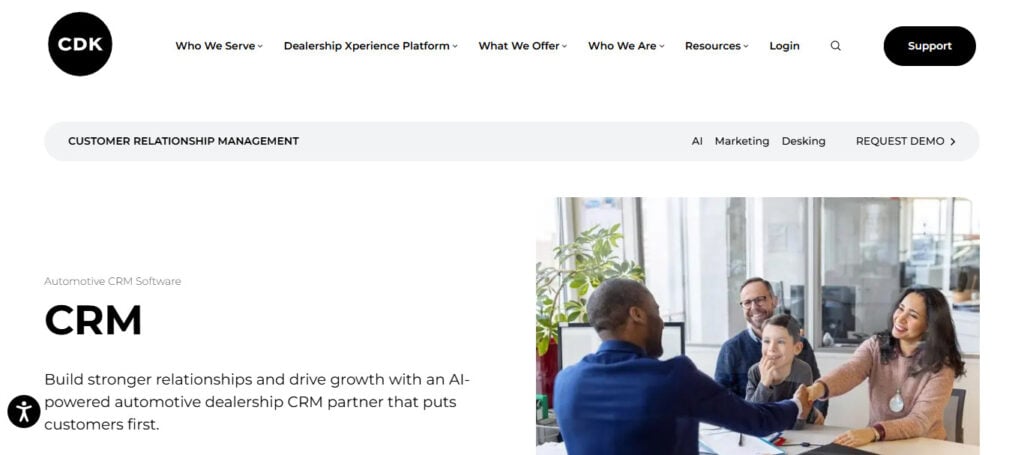The width and height of the screenshot is (1024, 455).
Task: Select the Customer Relationship Management heading
Action: (x=184, y=141)
